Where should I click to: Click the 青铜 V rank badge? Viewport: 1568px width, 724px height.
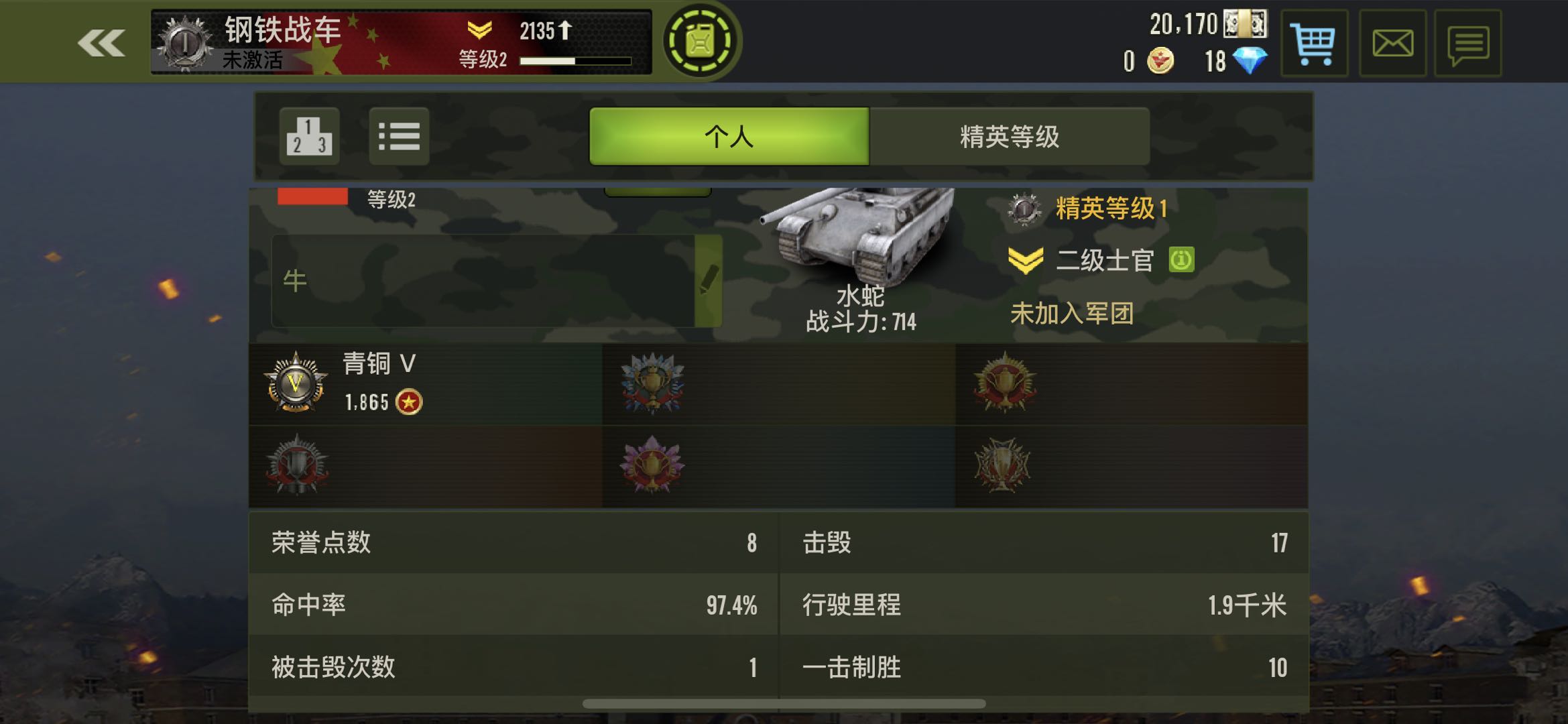(x=296, y=383)
